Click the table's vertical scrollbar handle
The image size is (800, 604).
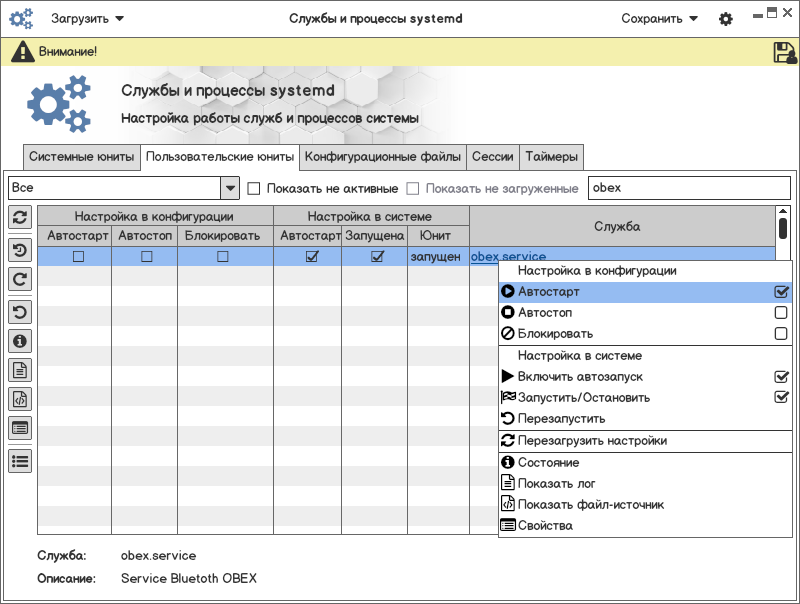point(783,227)
